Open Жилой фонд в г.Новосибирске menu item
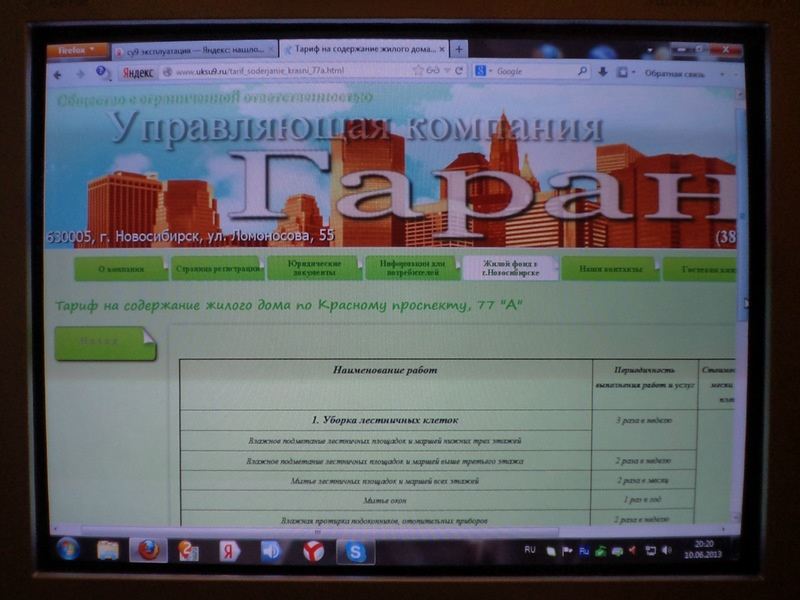This screenshot has height=600, width=800. click(511, 268)
